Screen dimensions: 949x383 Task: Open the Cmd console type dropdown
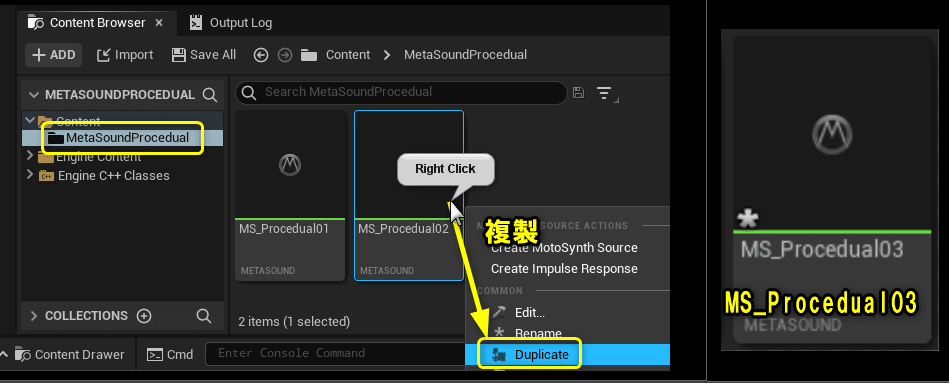[170, 355]
